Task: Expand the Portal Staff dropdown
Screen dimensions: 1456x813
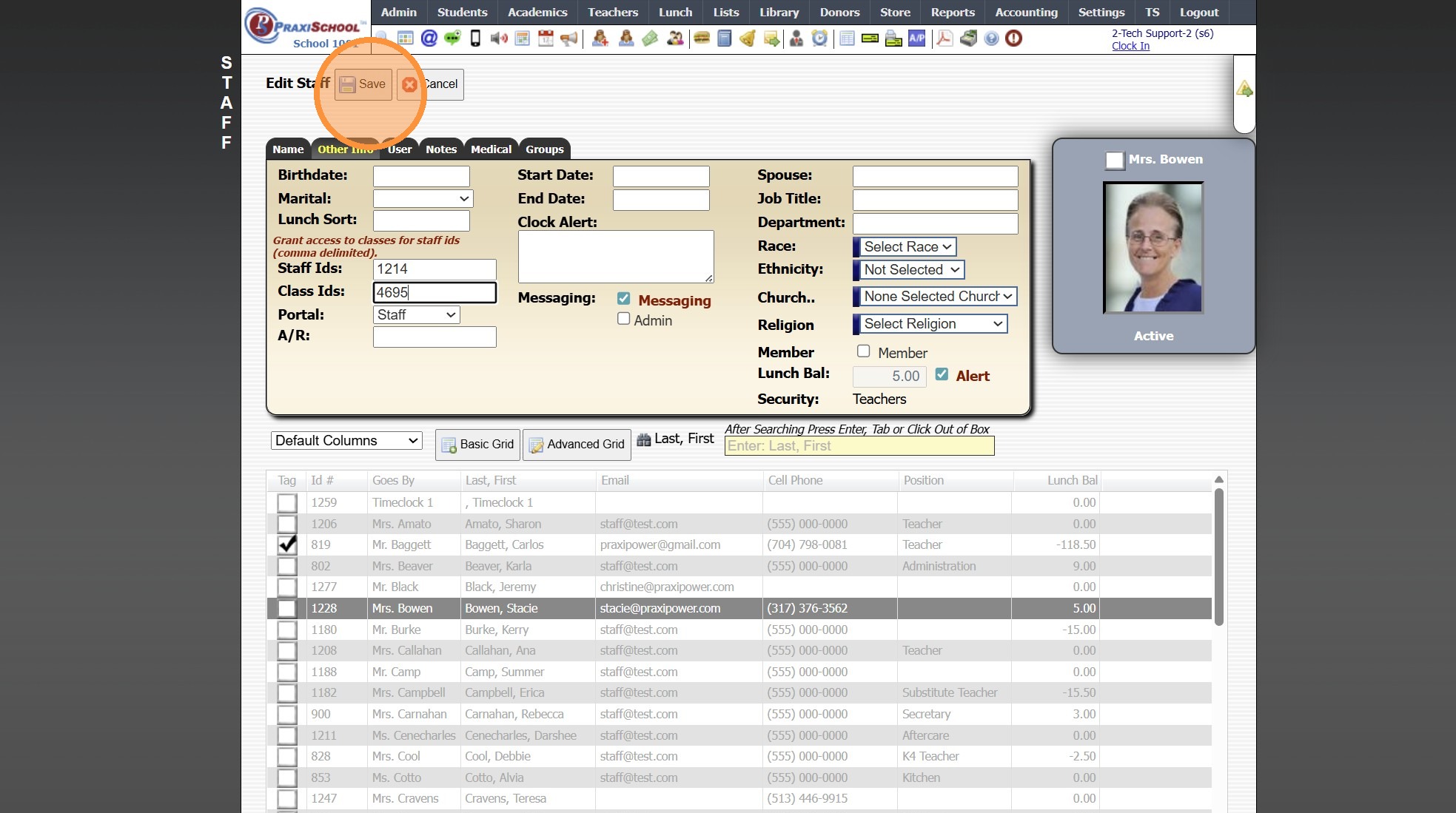Action: point(416,314)
